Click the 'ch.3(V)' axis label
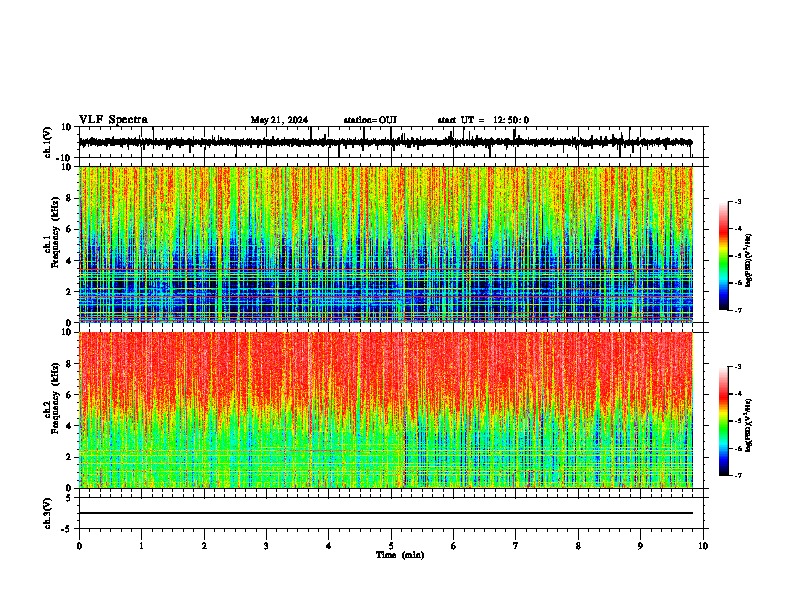 point(48,513)
